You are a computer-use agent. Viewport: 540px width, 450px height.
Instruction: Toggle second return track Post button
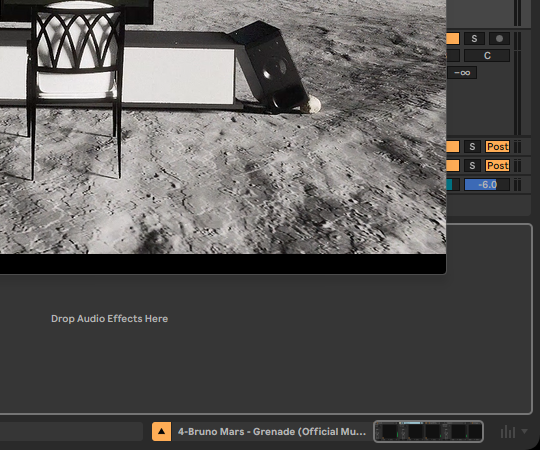[497, 166]
